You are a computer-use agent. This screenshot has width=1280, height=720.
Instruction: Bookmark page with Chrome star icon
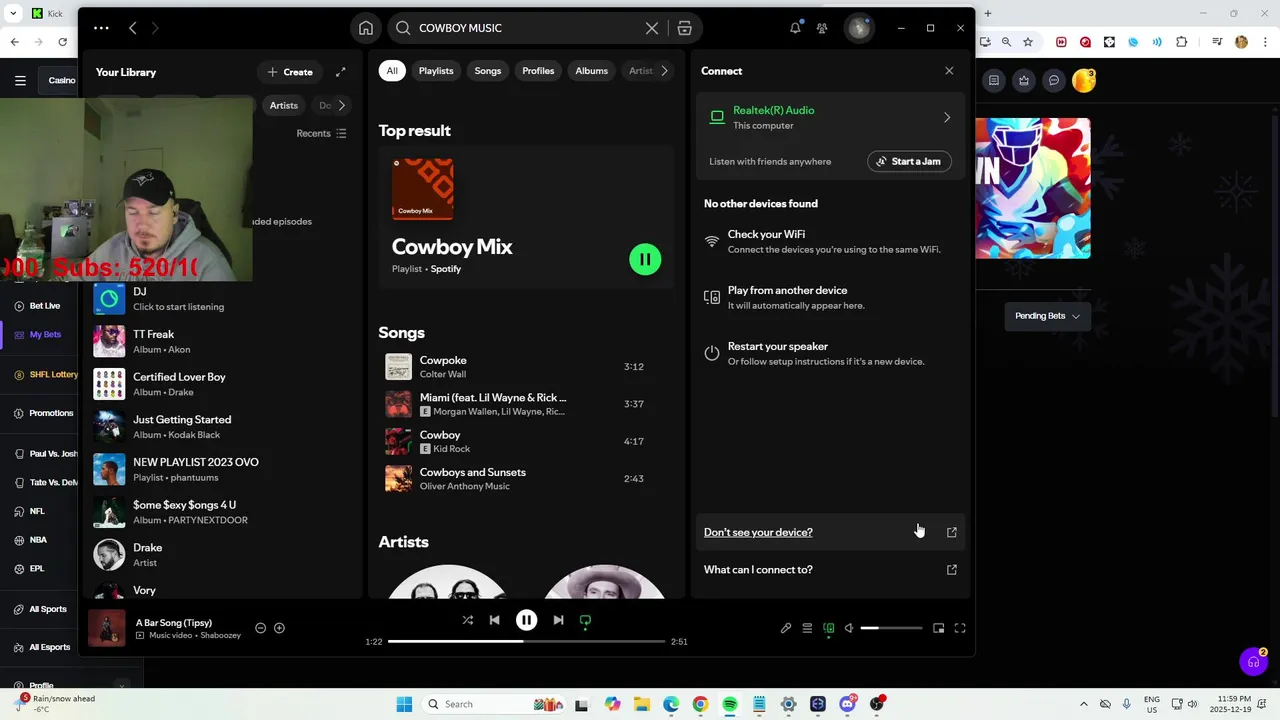pos(1027,42)
